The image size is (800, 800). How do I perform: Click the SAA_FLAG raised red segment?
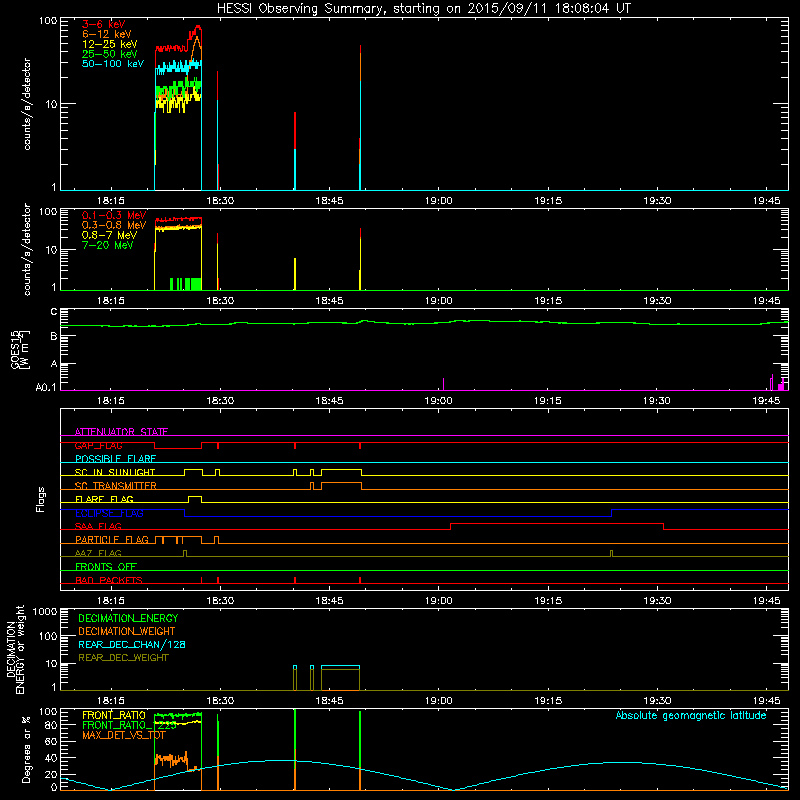click(x=557, y=523)
